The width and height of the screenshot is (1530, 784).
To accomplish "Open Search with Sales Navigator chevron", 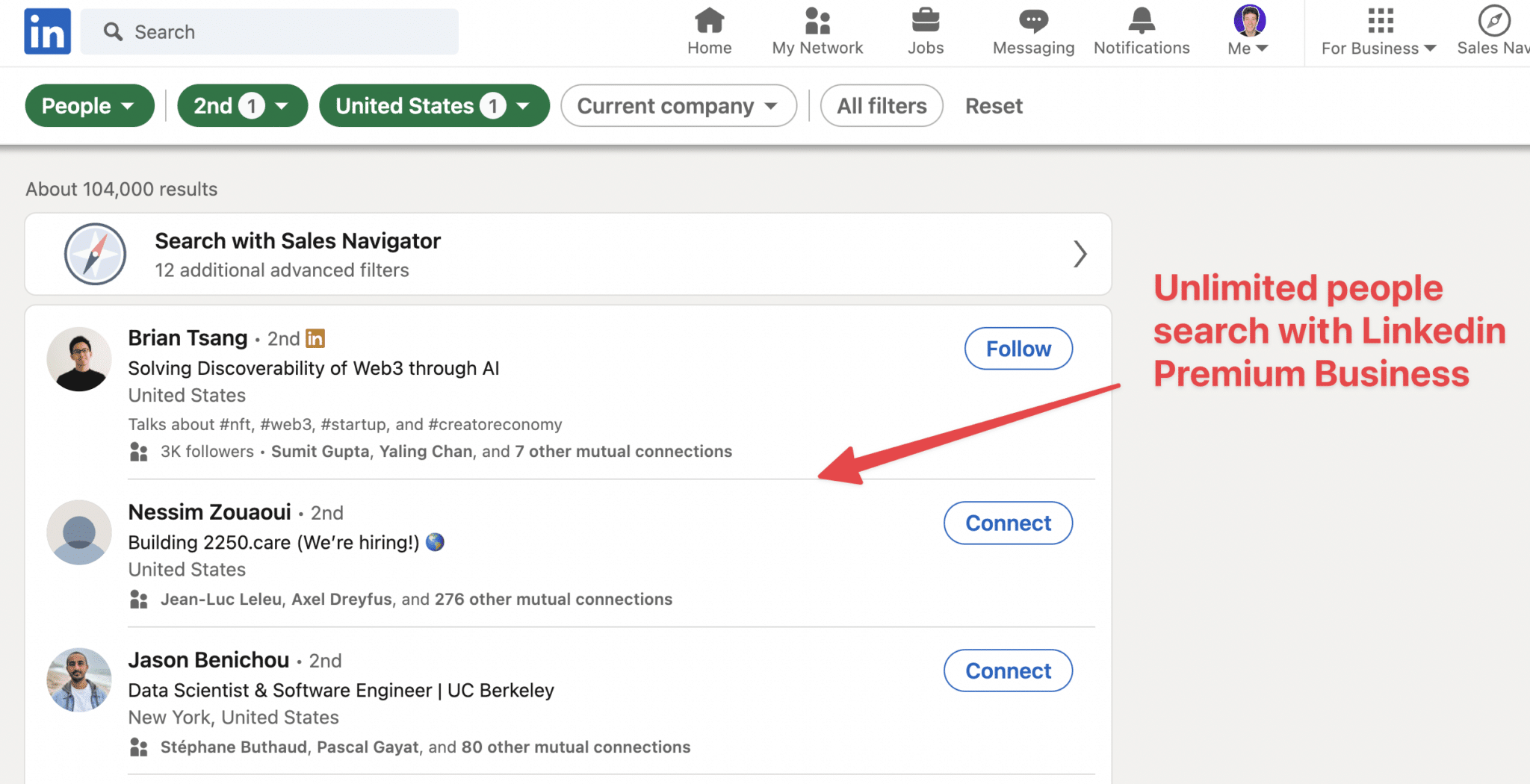I will [1079, 255].
